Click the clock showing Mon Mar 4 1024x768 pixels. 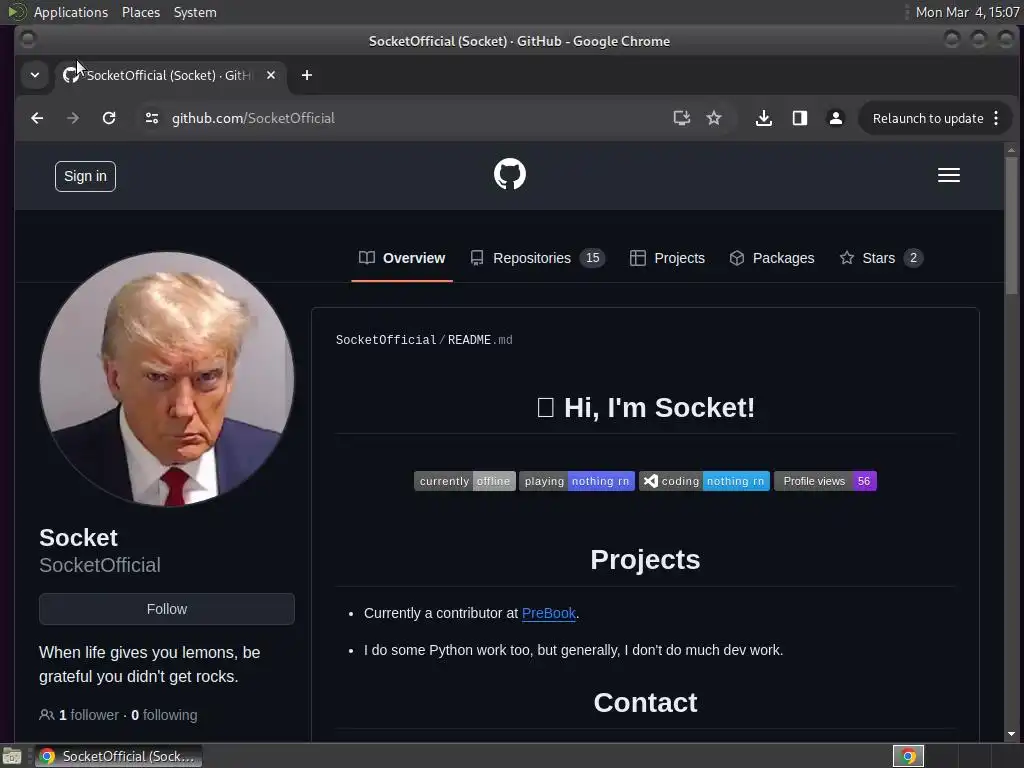click(x=967, y=12)
